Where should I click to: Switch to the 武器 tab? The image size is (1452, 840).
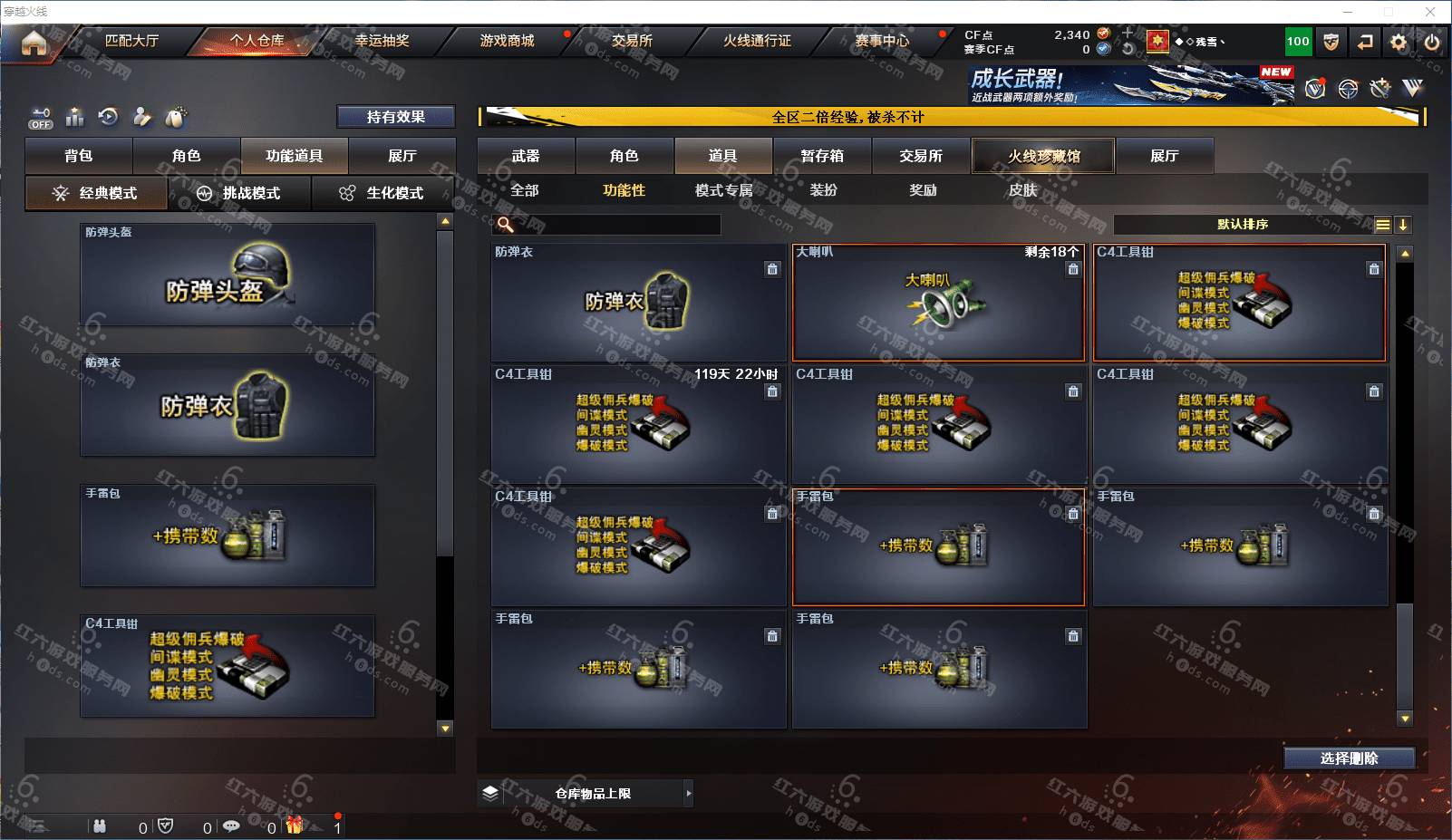click(x=526, y=156)
